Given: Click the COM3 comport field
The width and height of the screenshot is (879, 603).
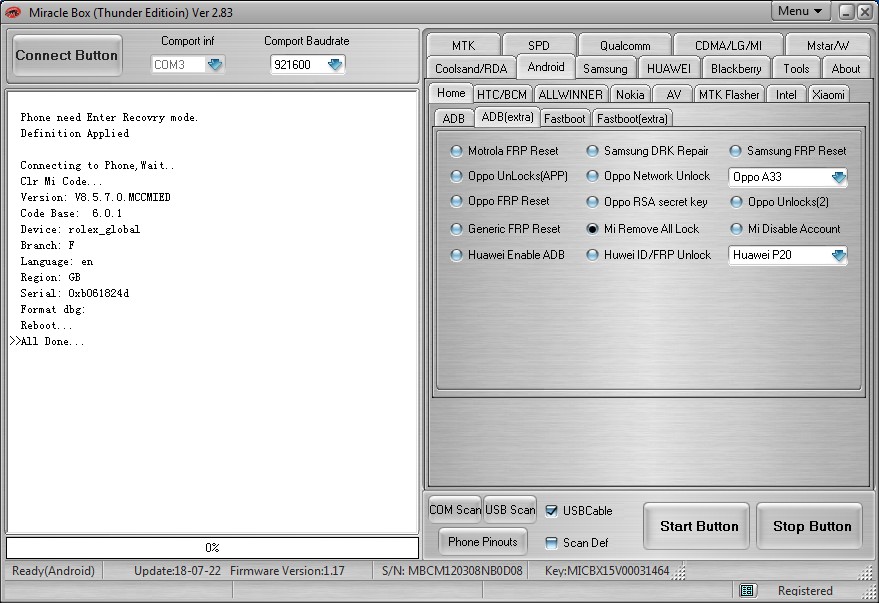Looking at the screenshot, I should pyautogui.click(x=179, y=64).
